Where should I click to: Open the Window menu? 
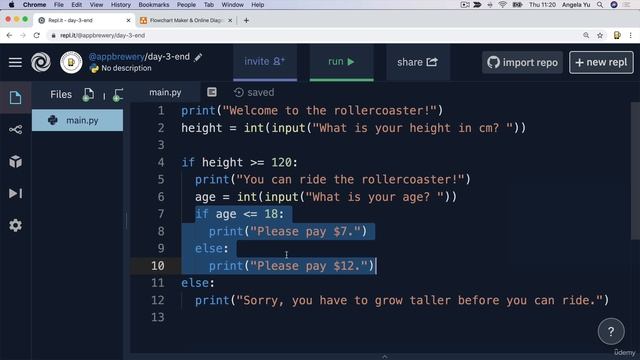[233, 5]
